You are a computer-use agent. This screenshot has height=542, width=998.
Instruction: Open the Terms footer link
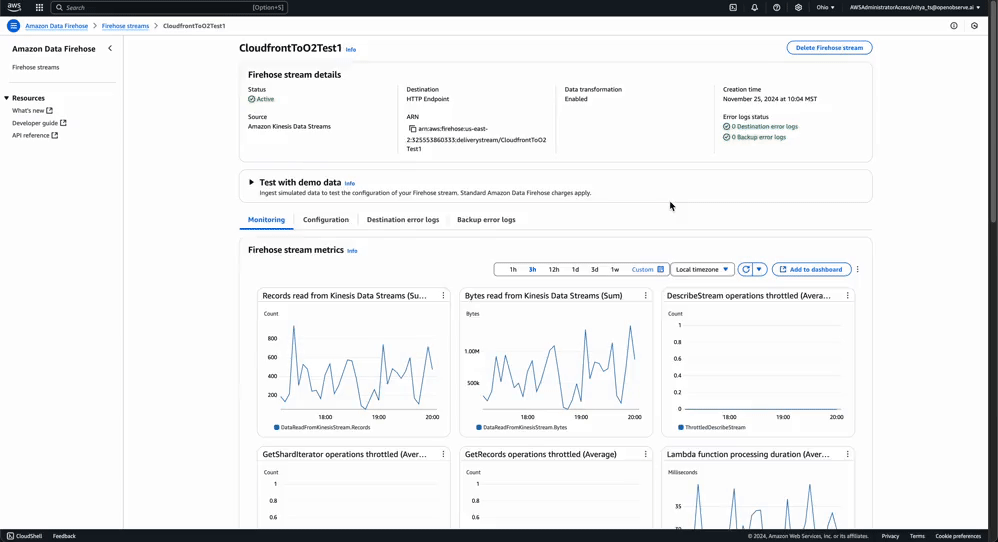[x=917, y=536]
